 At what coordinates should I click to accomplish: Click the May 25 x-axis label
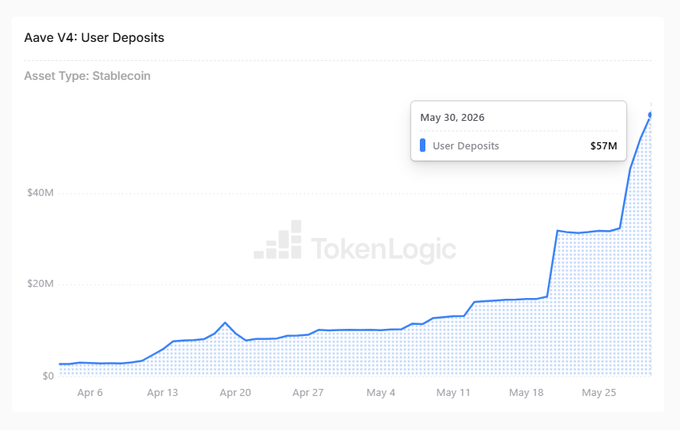click(599, 393)
